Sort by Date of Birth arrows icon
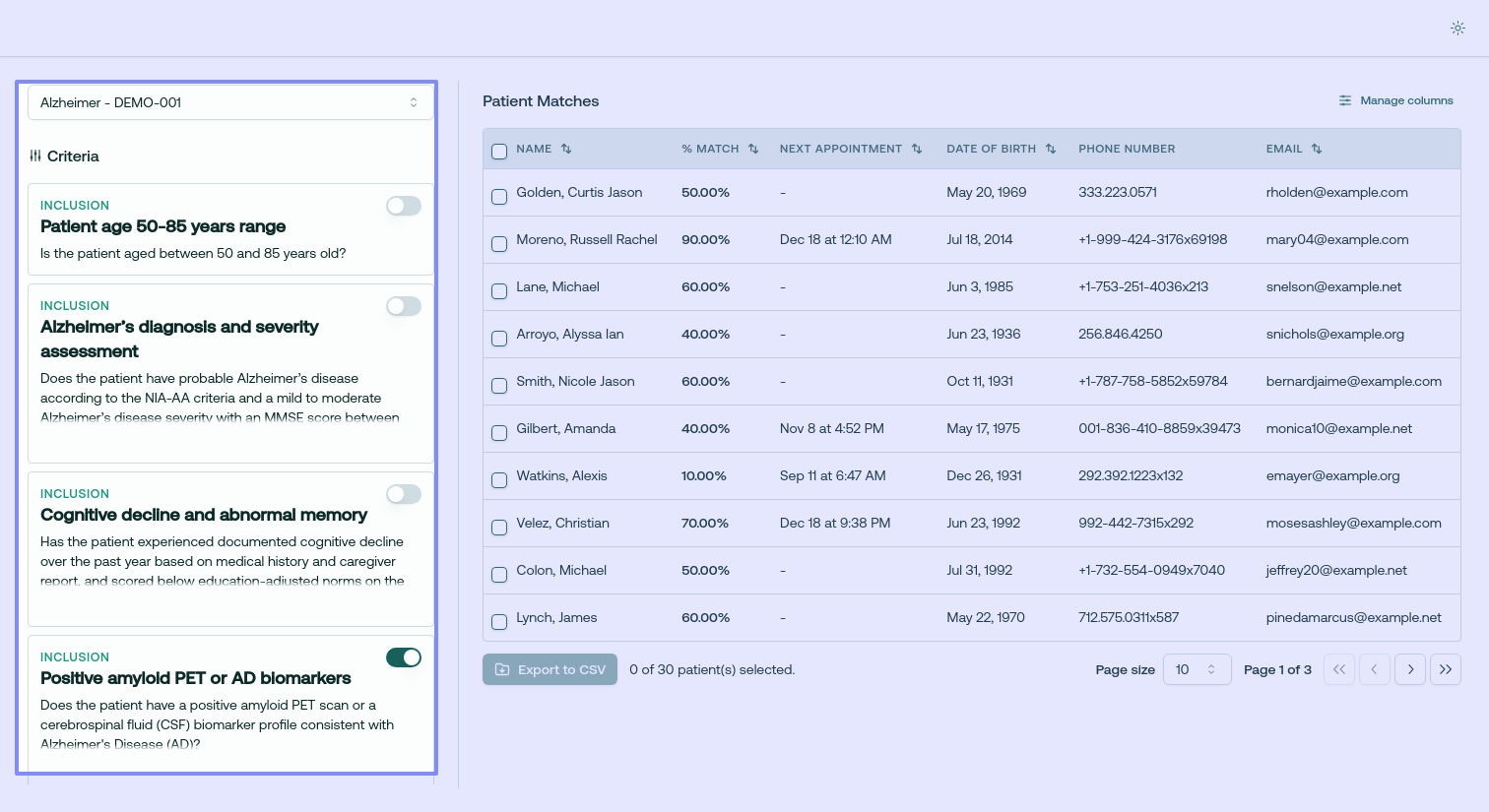The height and width of the screenshot is (812, 1489). tap(1051, 149)
